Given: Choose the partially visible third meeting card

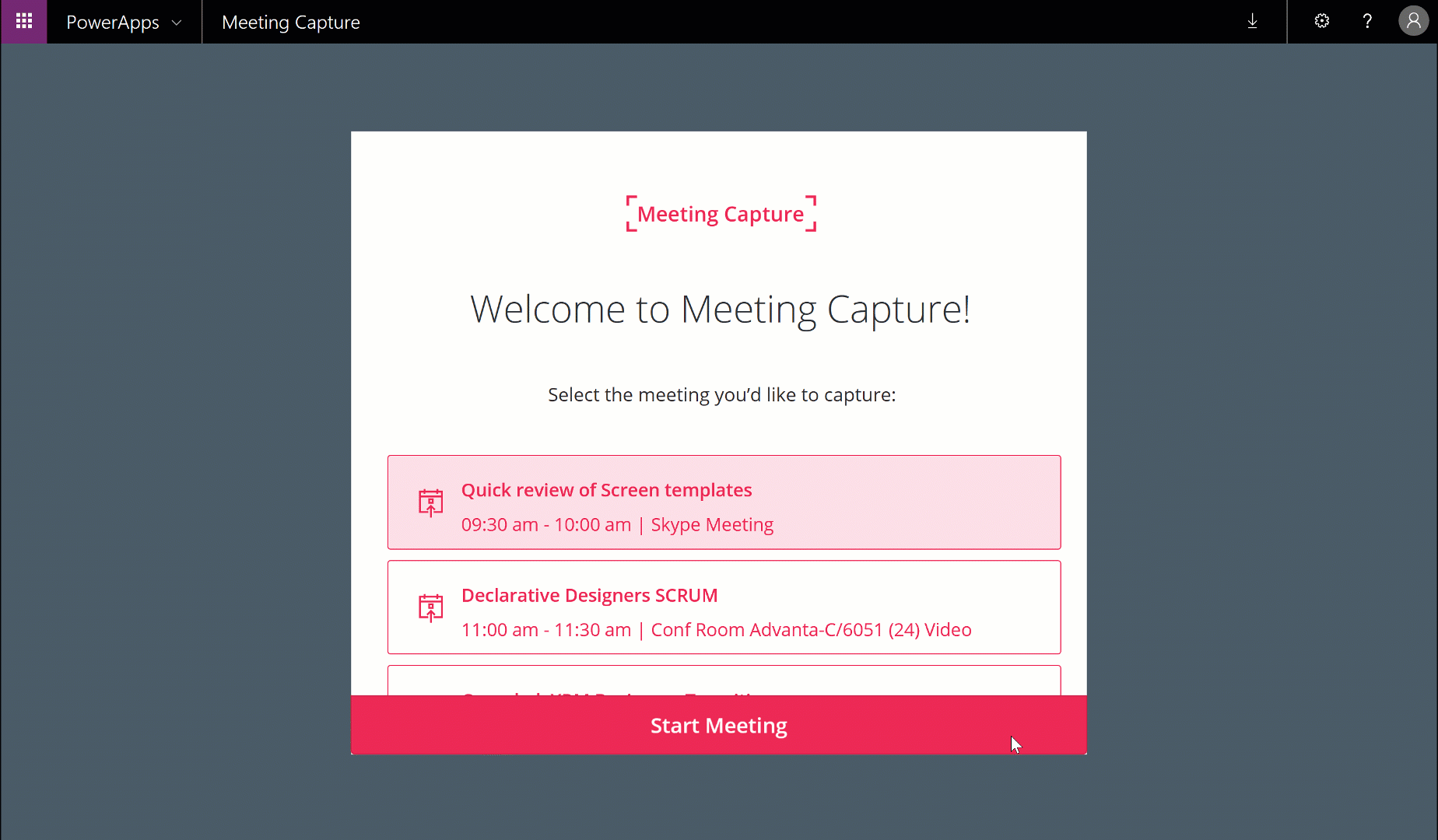Looking at the screenshot, I should click(x=724, y=681).
